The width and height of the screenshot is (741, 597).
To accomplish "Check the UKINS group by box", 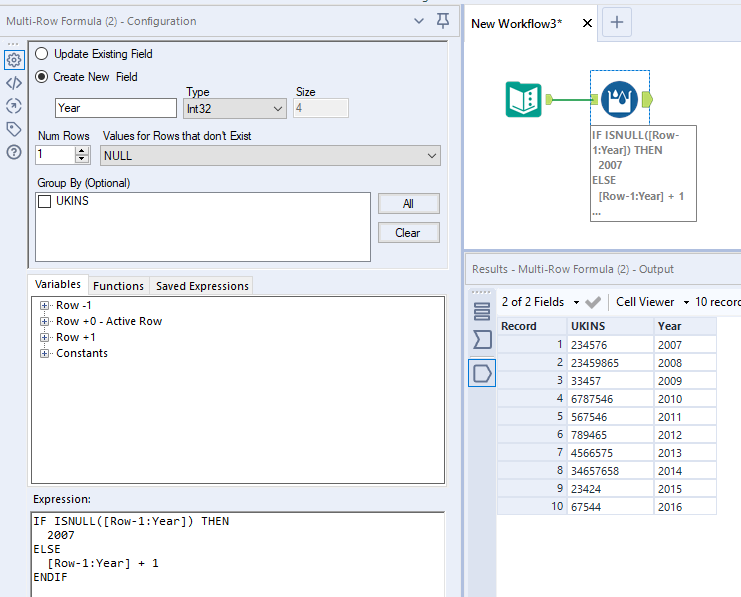I will click(44, 201).
